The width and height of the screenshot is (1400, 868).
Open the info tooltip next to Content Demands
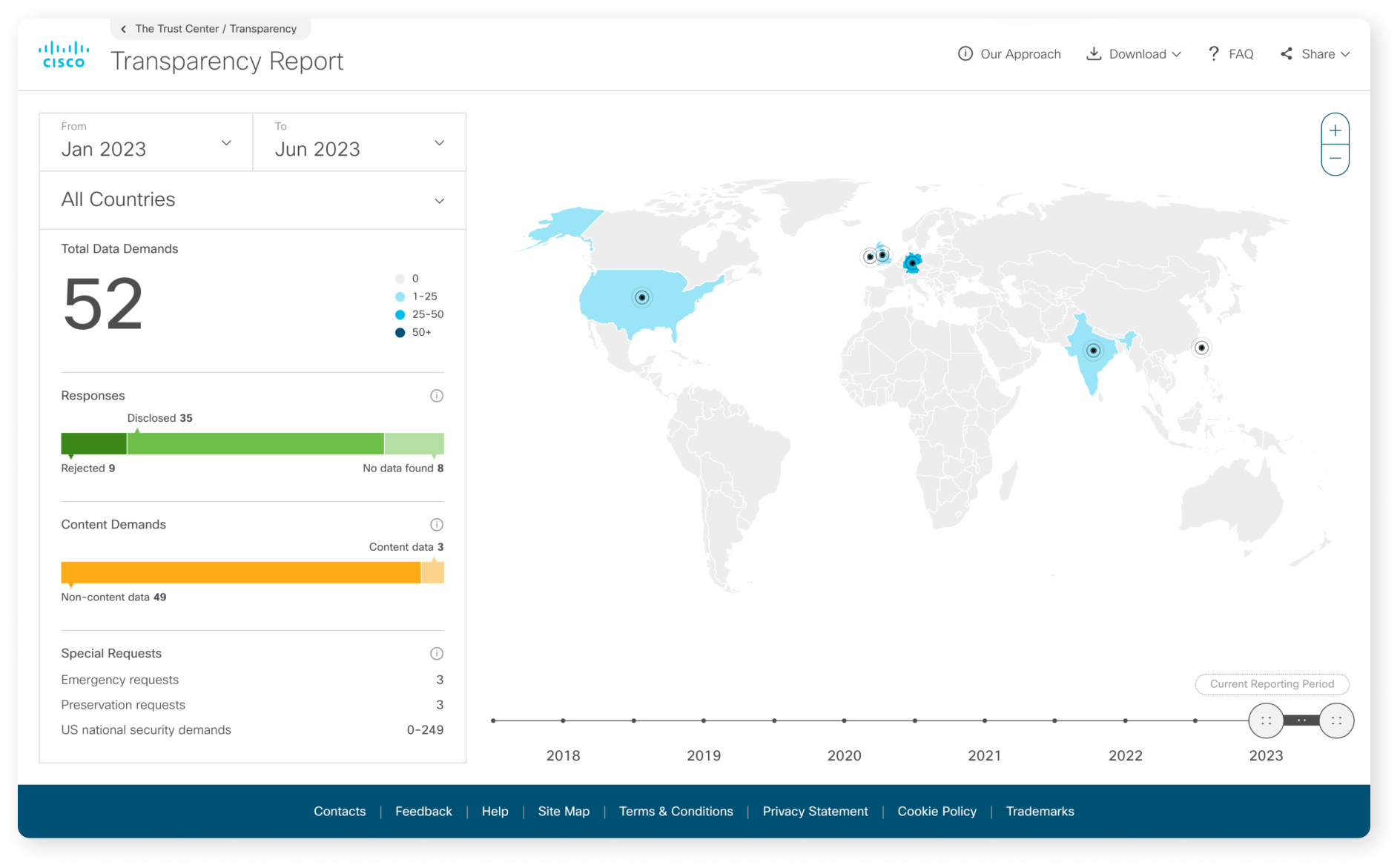[x=436, y=524]
